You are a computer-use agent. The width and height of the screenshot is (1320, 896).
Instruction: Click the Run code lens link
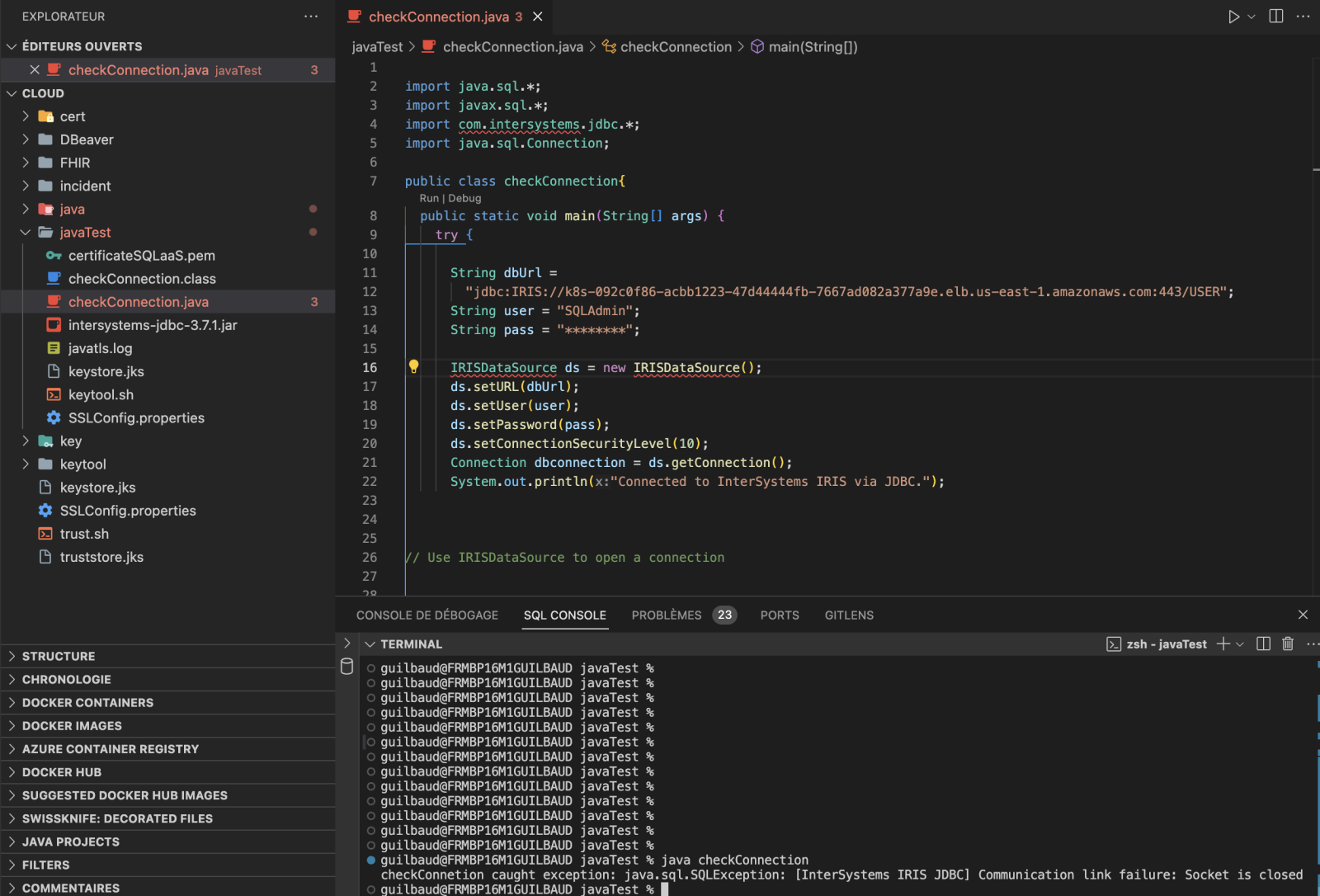(429, 198)
